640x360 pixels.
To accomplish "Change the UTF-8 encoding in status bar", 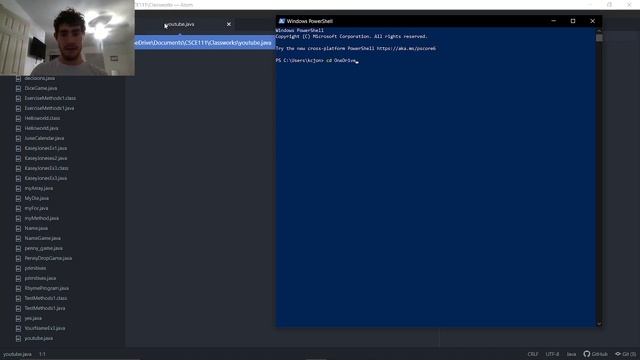I will (x=552, y=354).
